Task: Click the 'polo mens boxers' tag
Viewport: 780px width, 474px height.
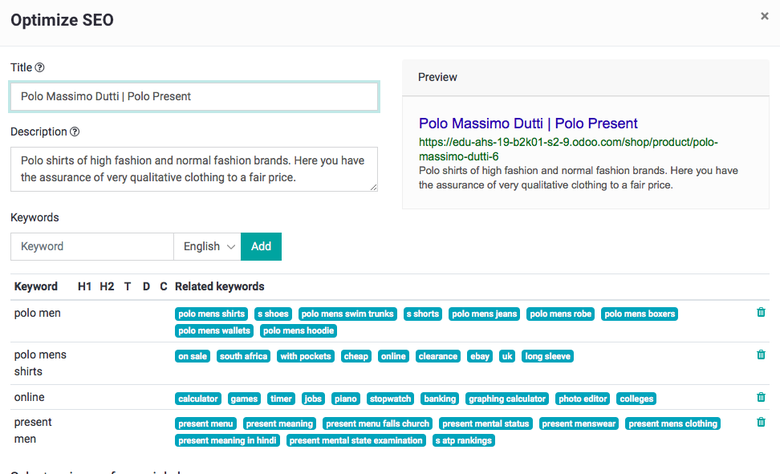Action: point(639,314)
